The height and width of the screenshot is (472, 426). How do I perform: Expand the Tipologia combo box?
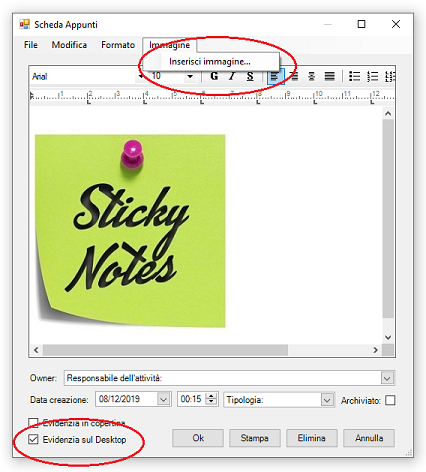pyautogui.click(x=327, y=400)
